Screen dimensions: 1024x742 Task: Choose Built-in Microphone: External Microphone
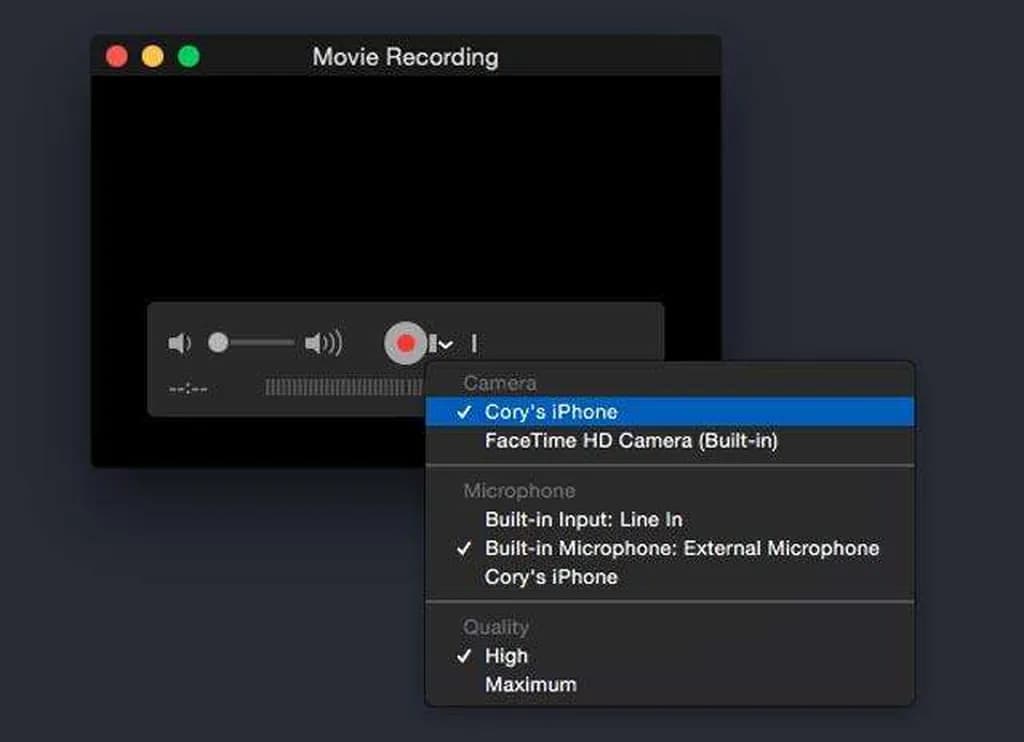682,548
